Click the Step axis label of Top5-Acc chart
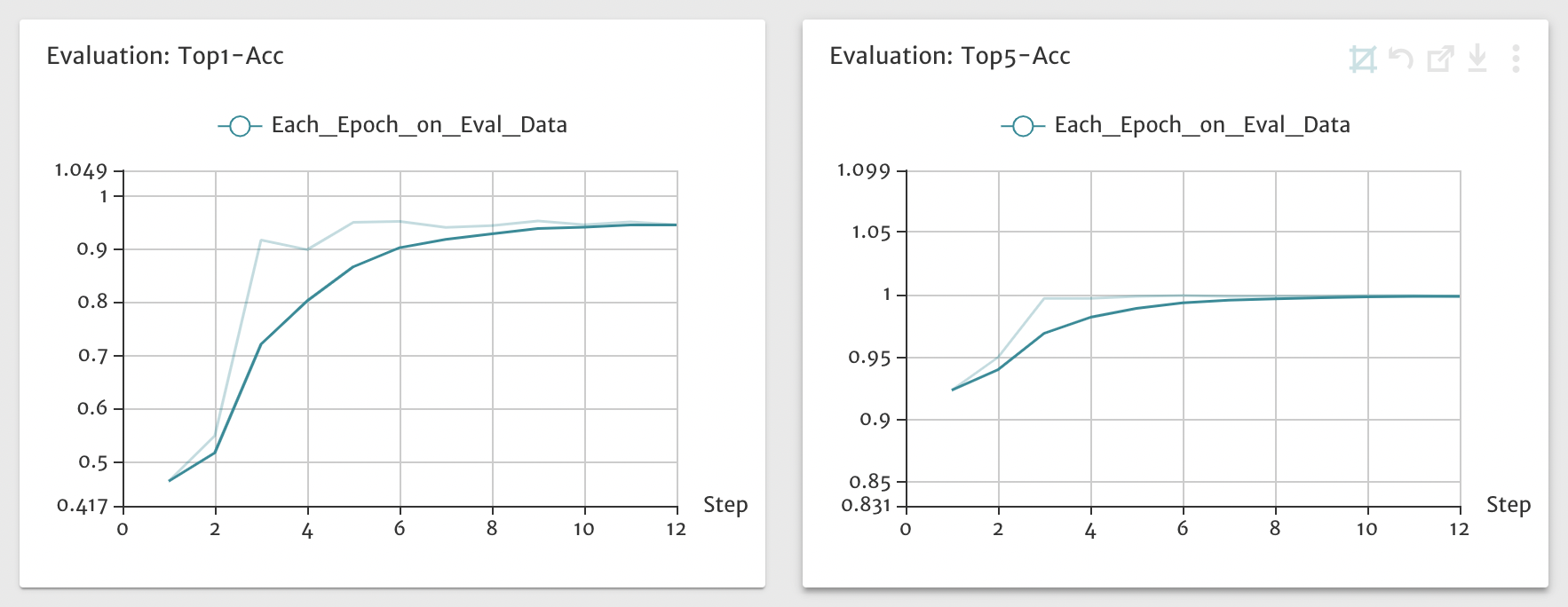This screenshot has height=607, width=1568. pyautogui.click(x=1509, y=505)
